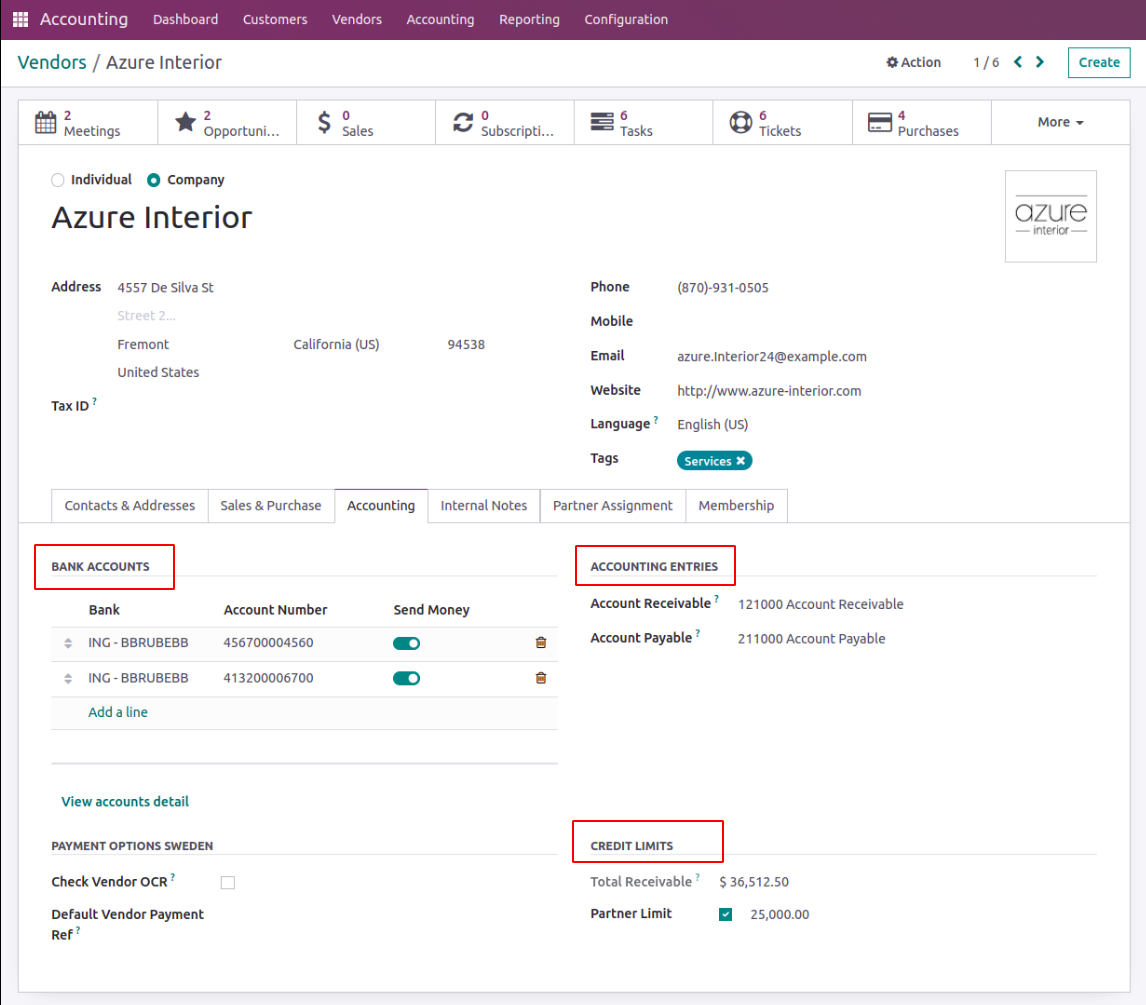This screenshot has height=1005, width=1146.
Task: Open Tasks list stat button
Action: tap(644, 123)
